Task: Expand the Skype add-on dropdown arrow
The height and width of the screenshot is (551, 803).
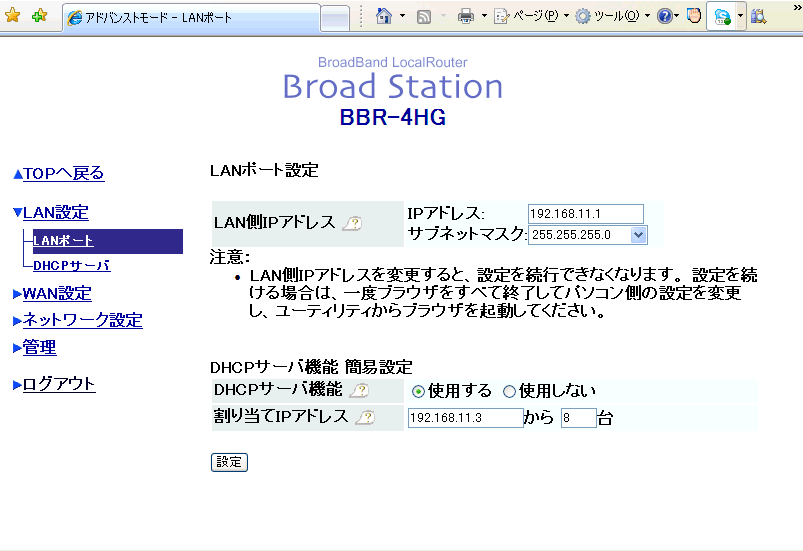Action: (740, 16)
